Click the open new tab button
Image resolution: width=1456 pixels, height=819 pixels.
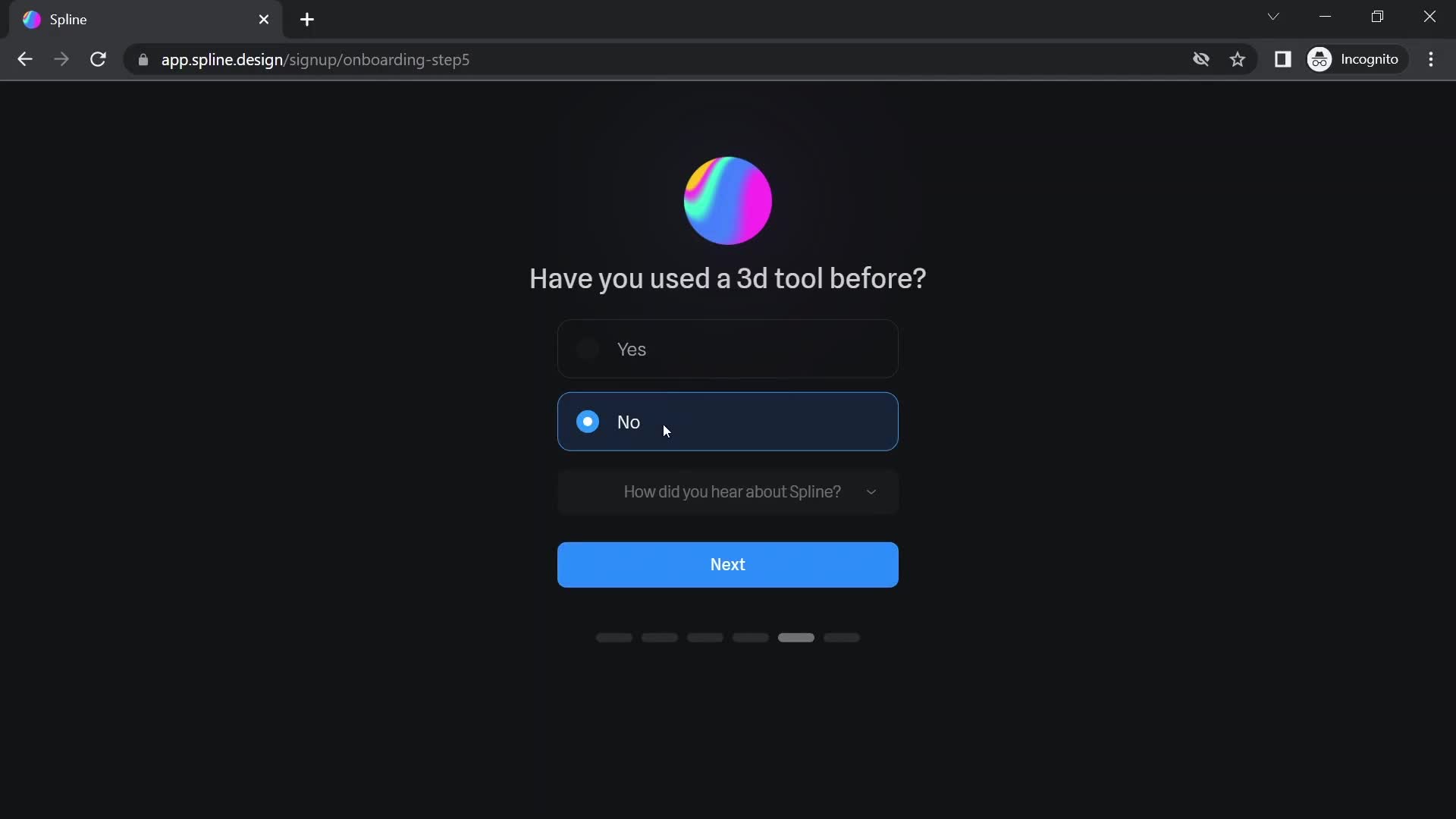[x=306, y=19]
